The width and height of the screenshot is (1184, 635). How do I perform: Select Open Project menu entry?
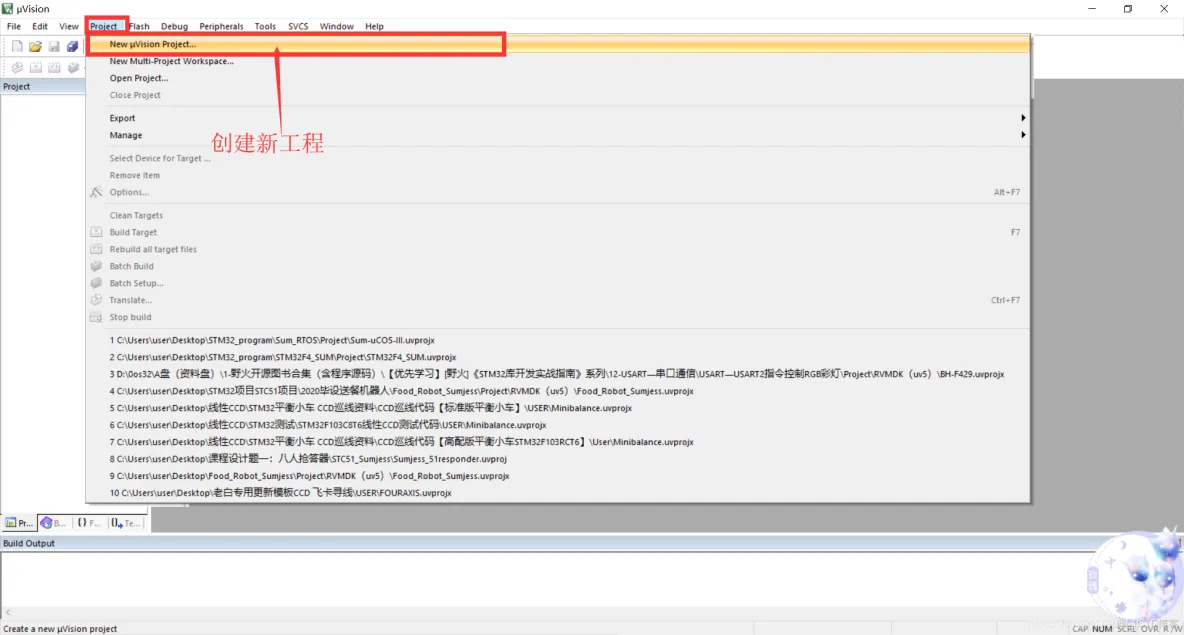(x=558, y=78)
